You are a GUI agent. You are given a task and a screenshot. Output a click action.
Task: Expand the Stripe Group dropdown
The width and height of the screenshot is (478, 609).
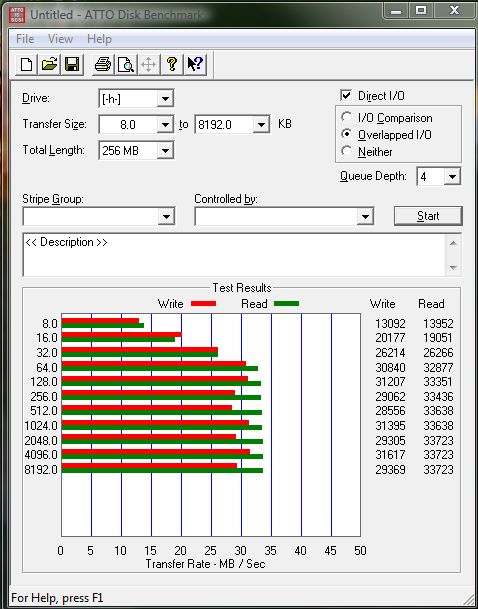click(x=166, y=216)
